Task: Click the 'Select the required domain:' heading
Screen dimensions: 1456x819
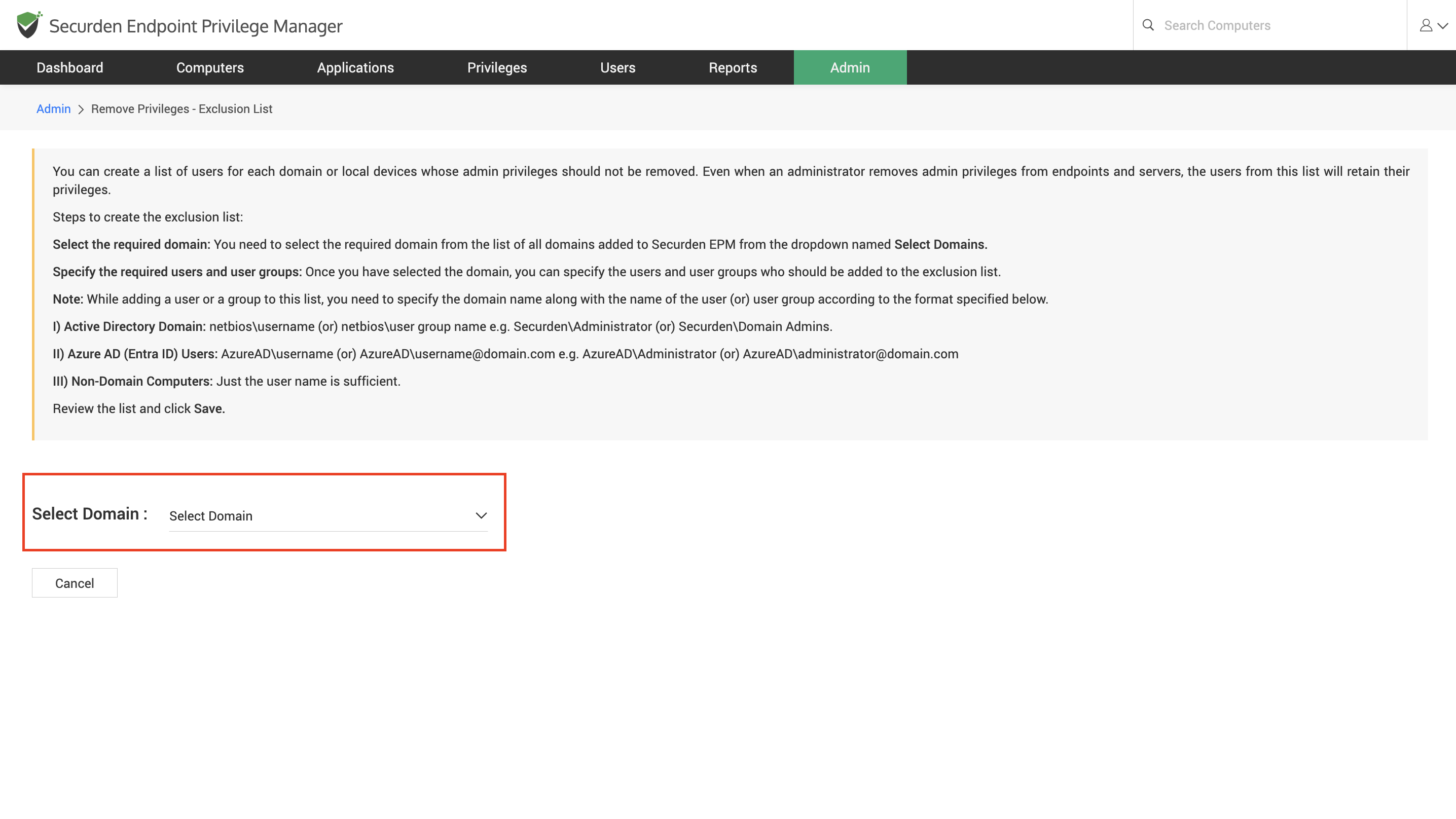Action: pyautogui.click(x=131, y=244)
